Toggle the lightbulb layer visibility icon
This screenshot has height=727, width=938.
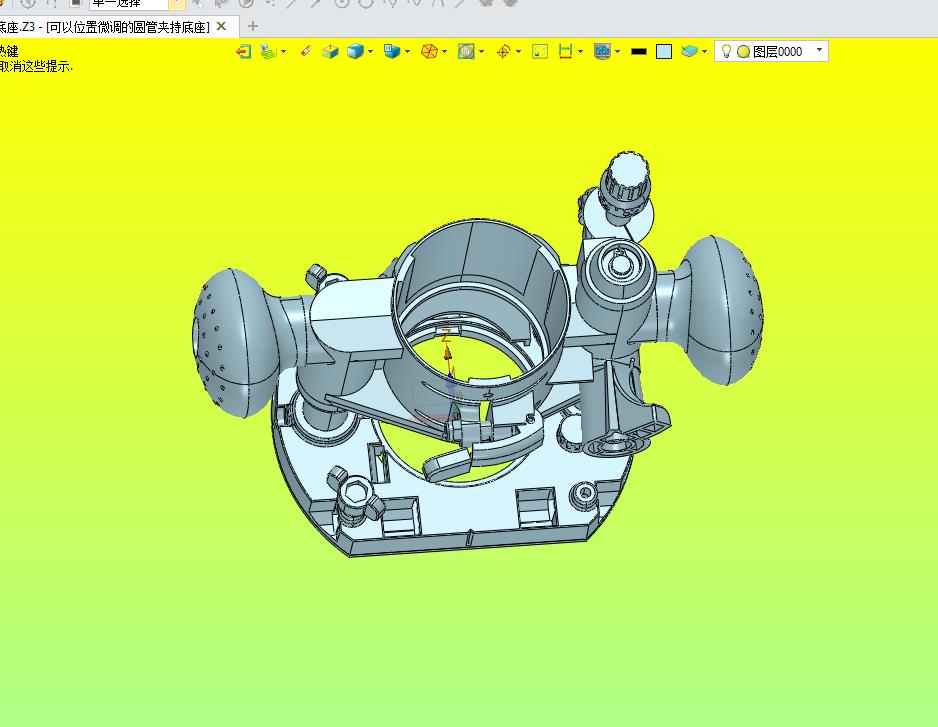[x=726, y=51]
